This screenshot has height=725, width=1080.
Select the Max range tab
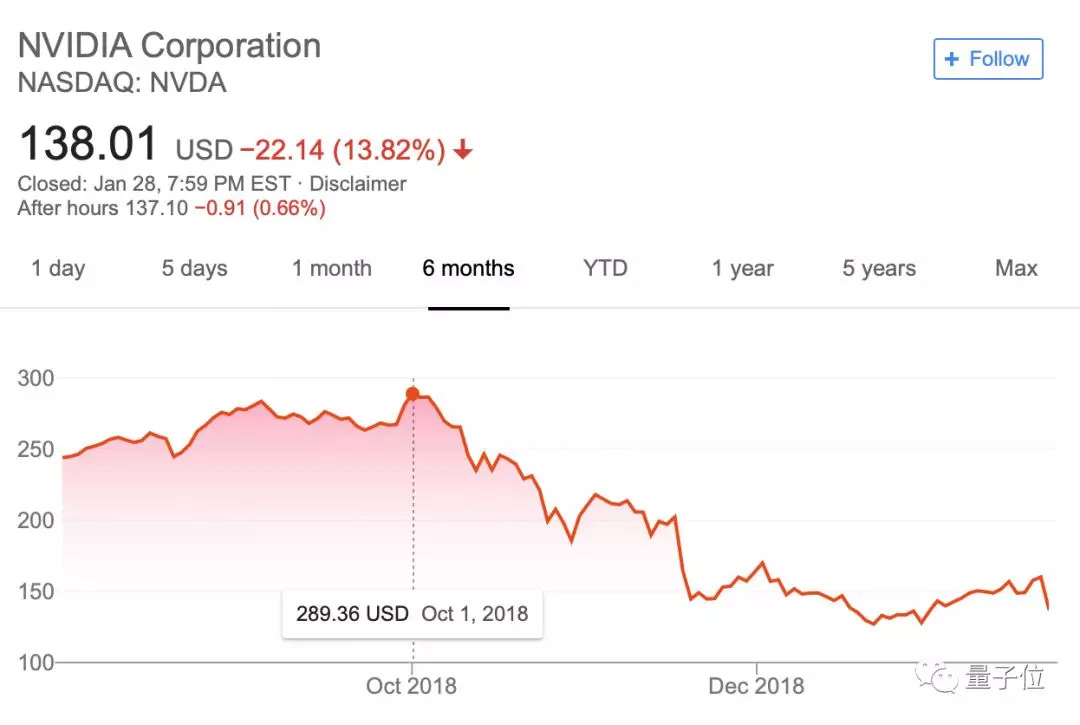(1016, 268)
